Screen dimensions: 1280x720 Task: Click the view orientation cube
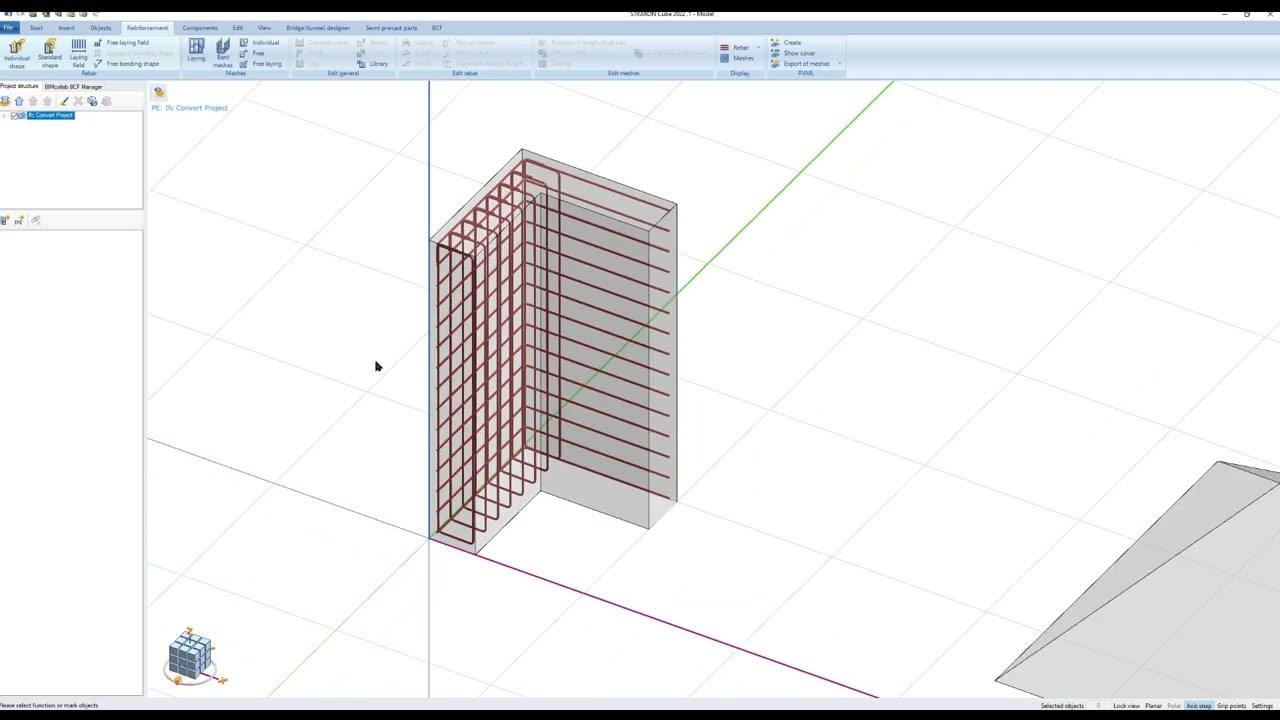coord(191,656)
